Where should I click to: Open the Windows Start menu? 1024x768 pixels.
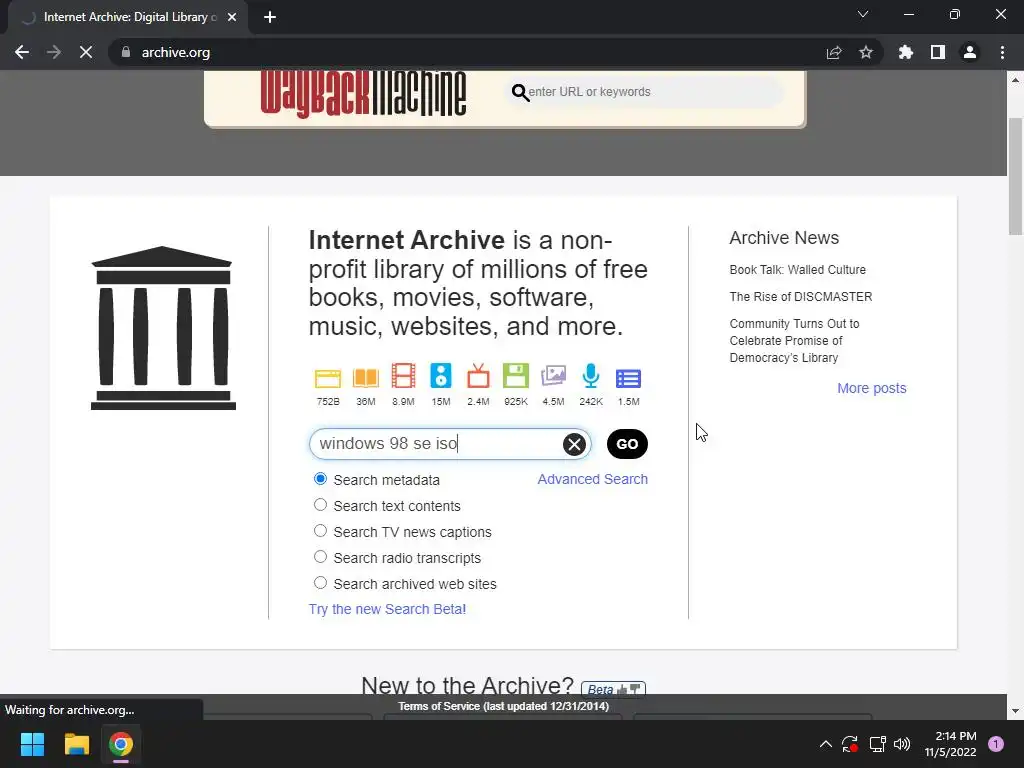point(32,744)
